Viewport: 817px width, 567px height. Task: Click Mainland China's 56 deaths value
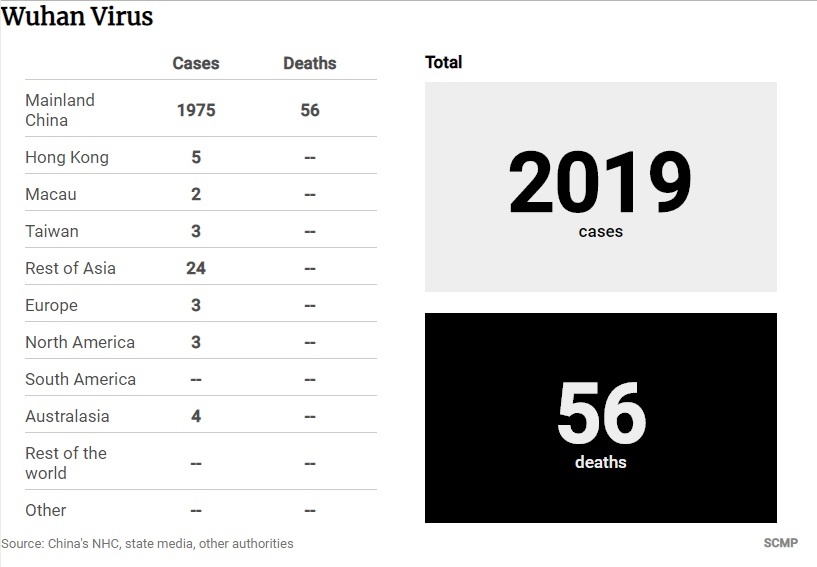(x=310, y=110)
